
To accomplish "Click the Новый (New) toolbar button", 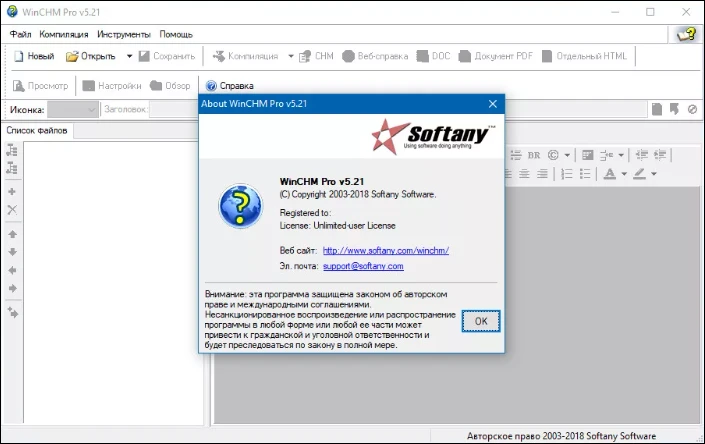I will pyautogui.click(x=34, y=56).
